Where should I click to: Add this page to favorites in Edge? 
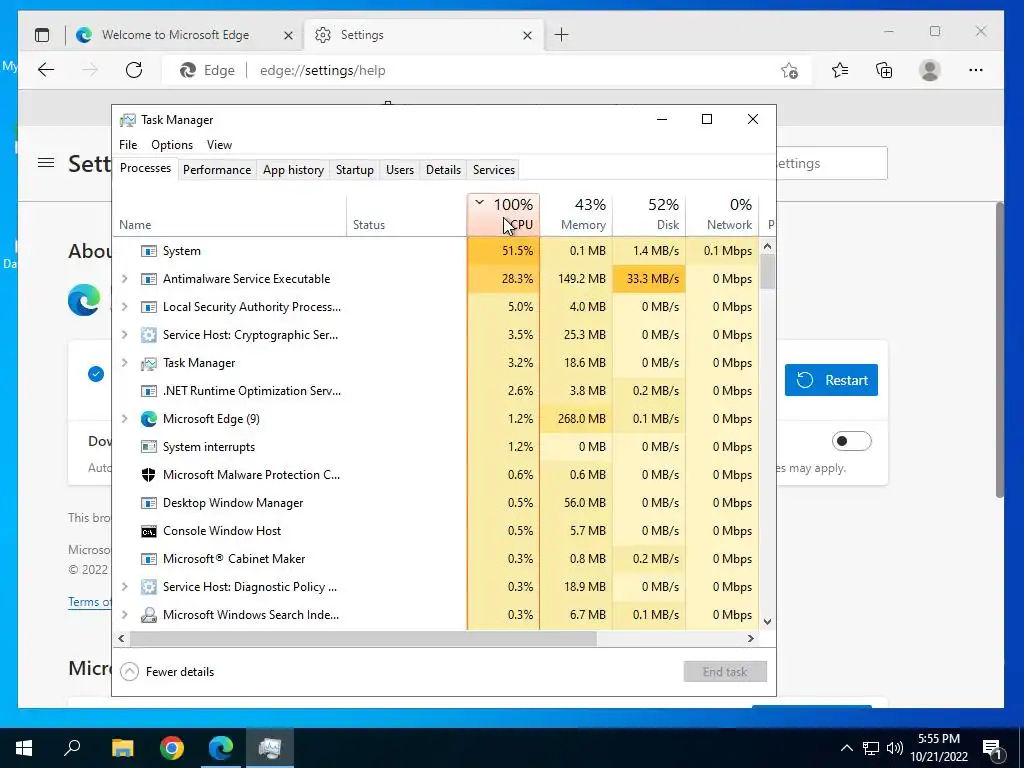click(x=790, y=71)
